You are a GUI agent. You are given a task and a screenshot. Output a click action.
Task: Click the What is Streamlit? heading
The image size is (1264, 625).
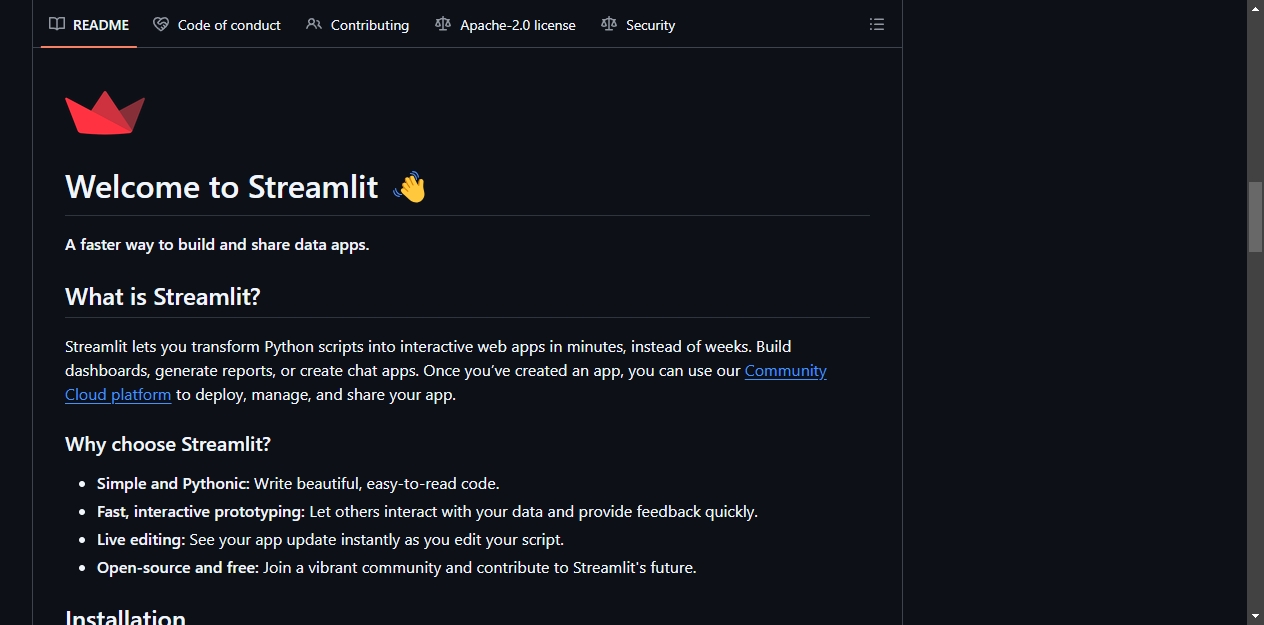(163, 297)
